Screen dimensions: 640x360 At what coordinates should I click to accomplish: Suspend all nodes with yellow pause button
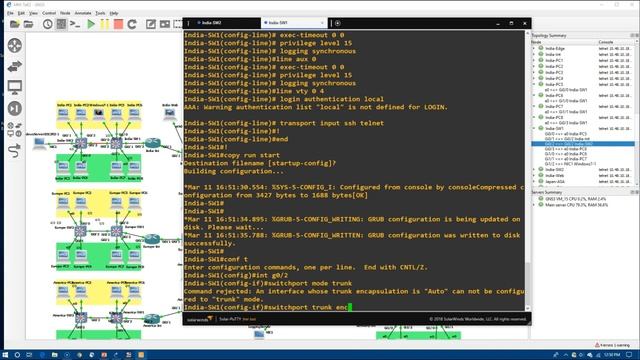104,24
